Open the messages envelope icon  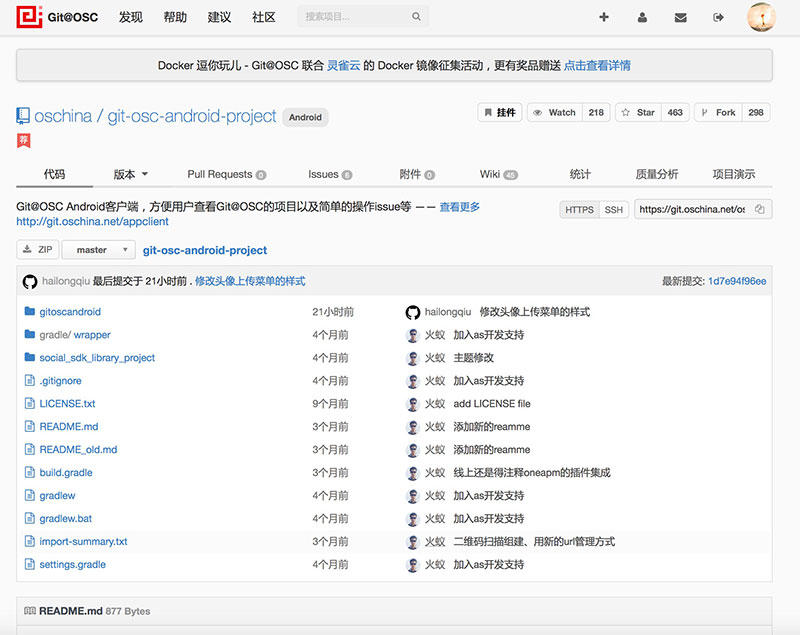point(680,17)
